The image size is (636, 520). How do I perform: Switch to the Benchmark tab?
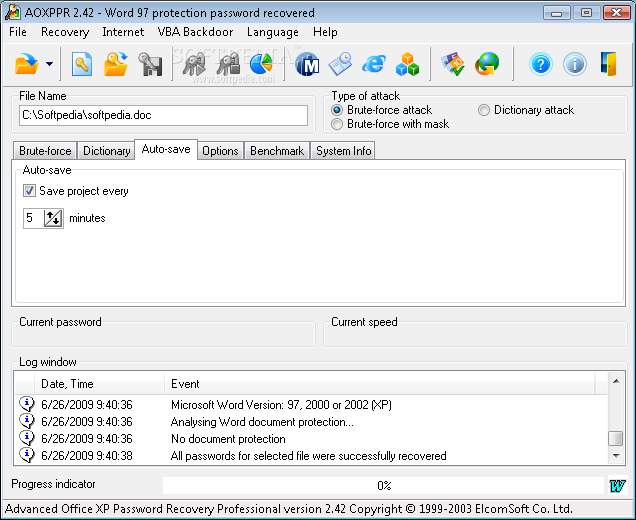click(x=277, y=151)
